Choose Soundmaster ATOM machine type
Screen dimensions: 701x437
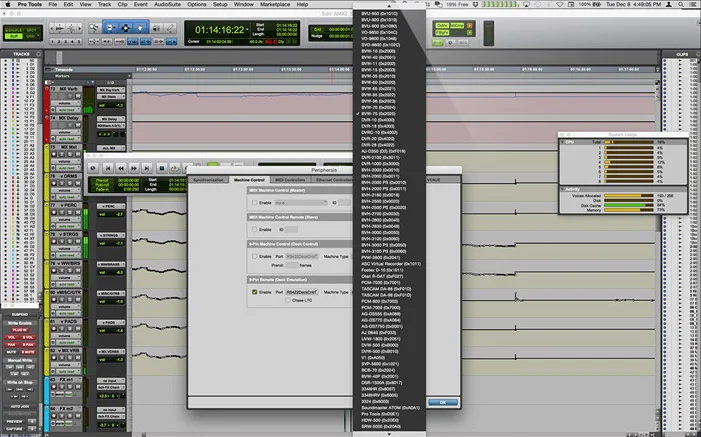(x=390, y=408)
